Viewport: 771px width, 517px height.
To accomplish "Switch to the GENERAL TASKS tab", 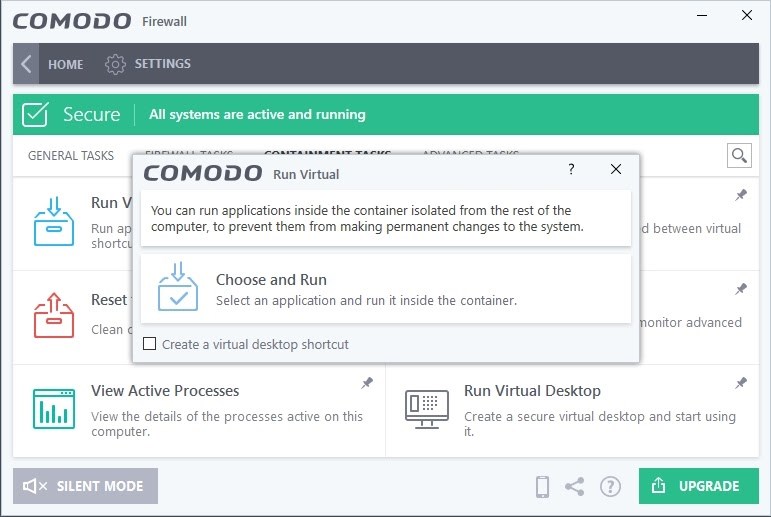I will pyautogui.click(x=71, y=155).
